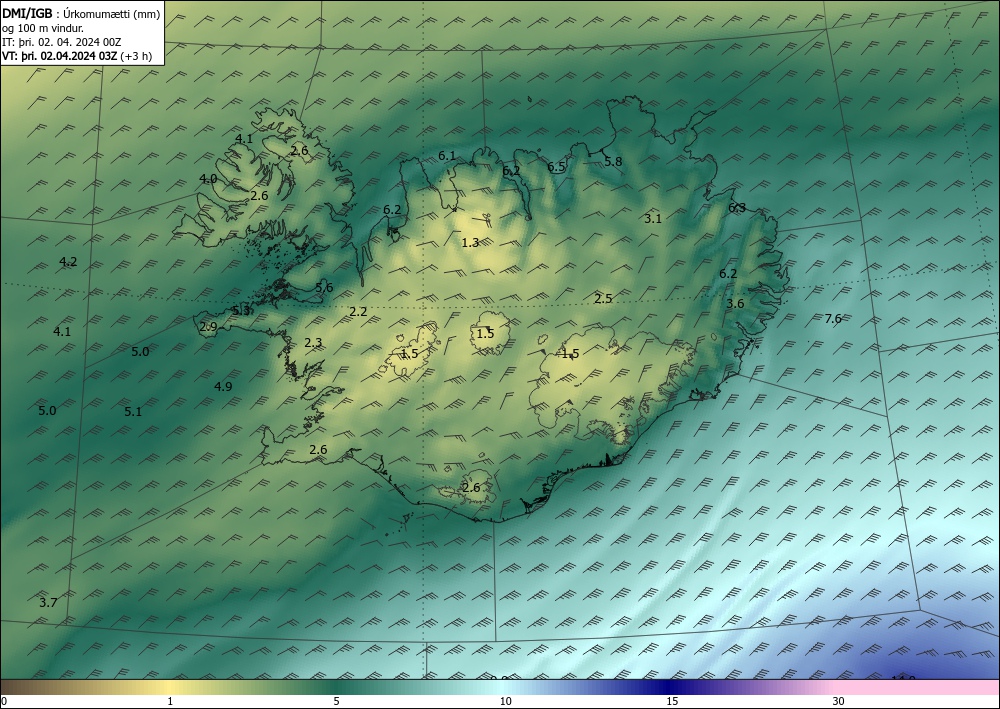Screen dimensions: 1000x709
Task: Select the 2.9 value at the peninsula tip
Action: pos(209,327)
